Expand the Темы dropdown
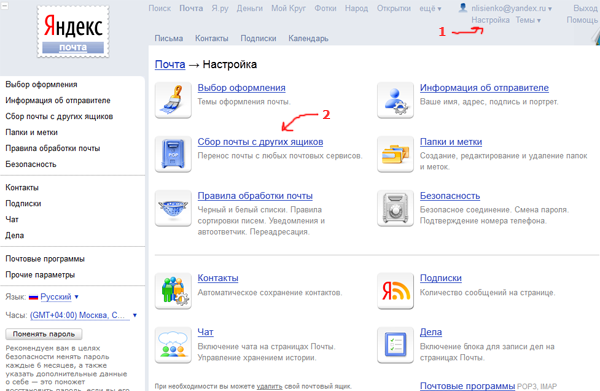Image resolution: width=600 pixels, height=391 pixels. pos(528,20)
